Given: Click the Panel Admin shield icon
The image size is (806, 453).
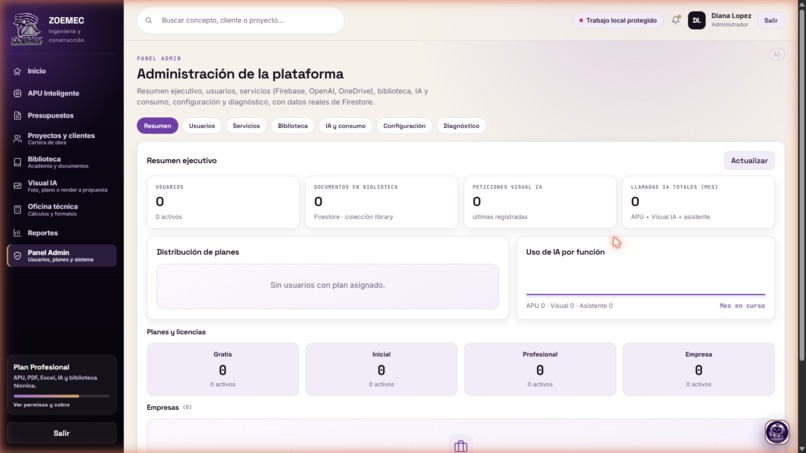Looking at the screenshot, I should (x=17, y=256).
